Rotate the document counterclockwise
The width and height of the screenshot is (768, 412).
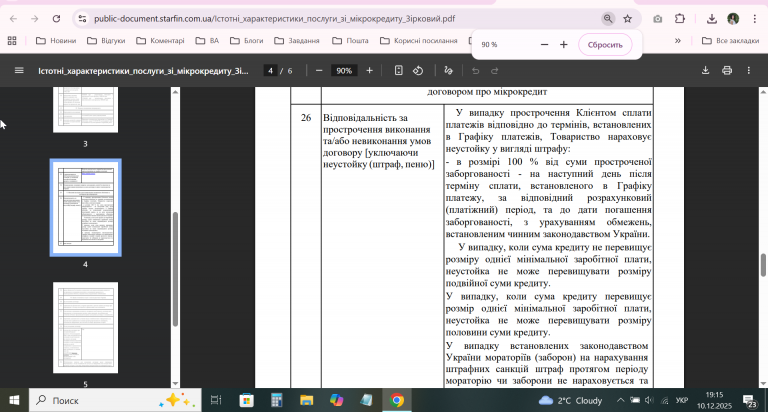[418, 70]
